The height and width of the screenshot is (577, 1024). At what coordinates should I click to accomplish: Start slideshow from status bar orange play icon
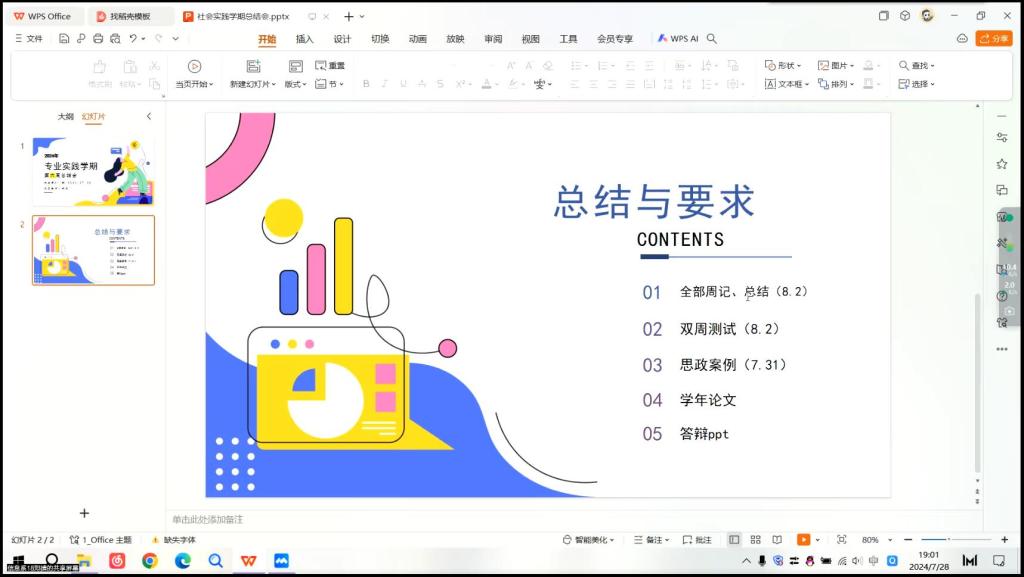pyautogui.click(x=803, y=540)
